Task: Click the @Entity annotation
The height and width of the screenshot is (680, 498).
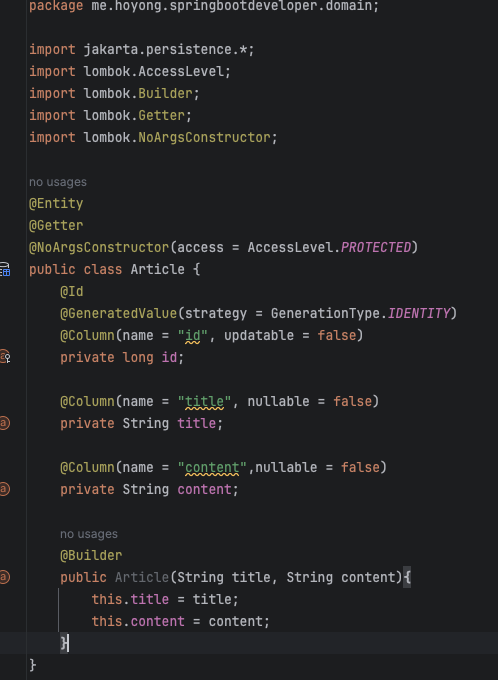Action: pos(56,203)
